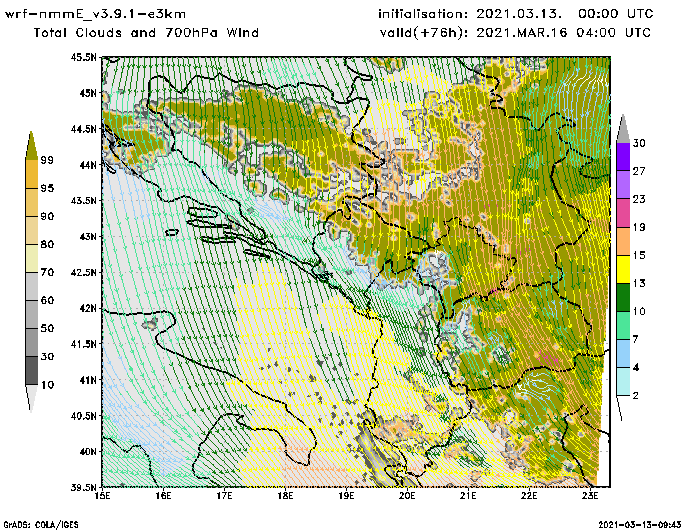Image resolution: width=700 pixels, height=530 pixels.
Task: Select the gray swatch between 30 and 50
Action: point(32,342)
